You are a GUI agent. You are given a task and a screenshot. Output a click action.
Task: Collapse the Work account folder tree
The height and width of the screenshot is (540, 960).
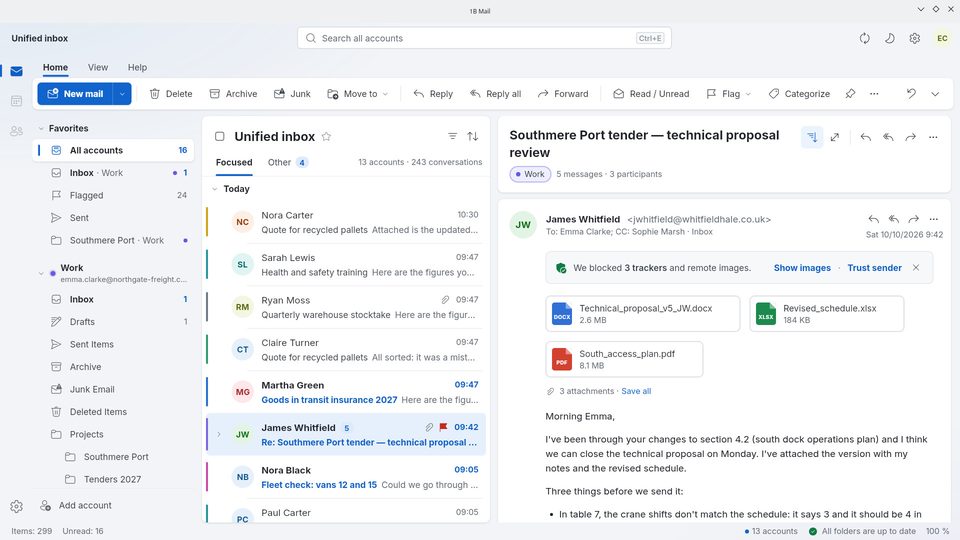tap(41, 273)
